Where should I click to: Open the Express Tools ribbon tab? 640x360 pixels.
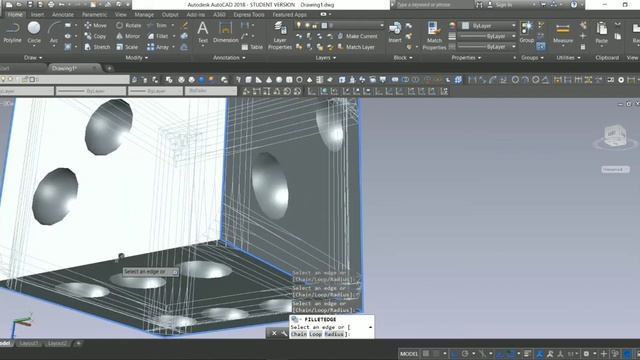point(249,14)
